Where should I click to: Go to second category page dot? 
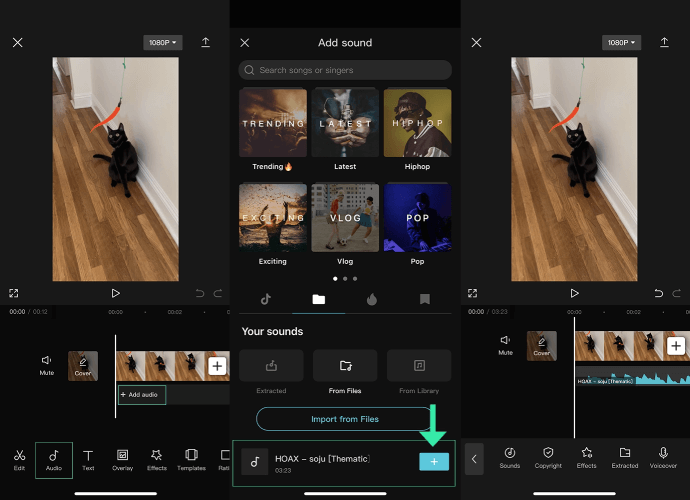tap(345, 279)
